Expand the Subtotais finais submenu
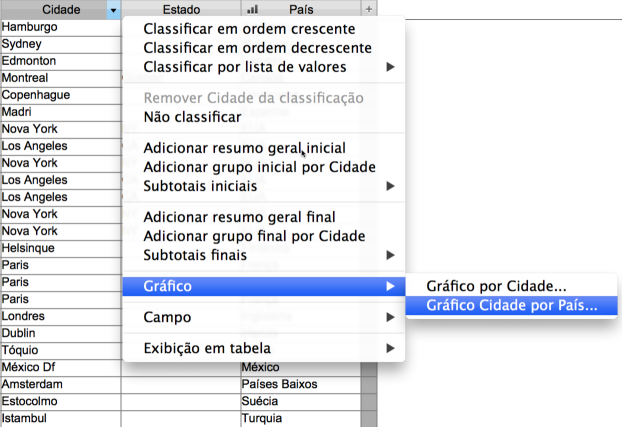622x427 pixels. tap(264, 255)
